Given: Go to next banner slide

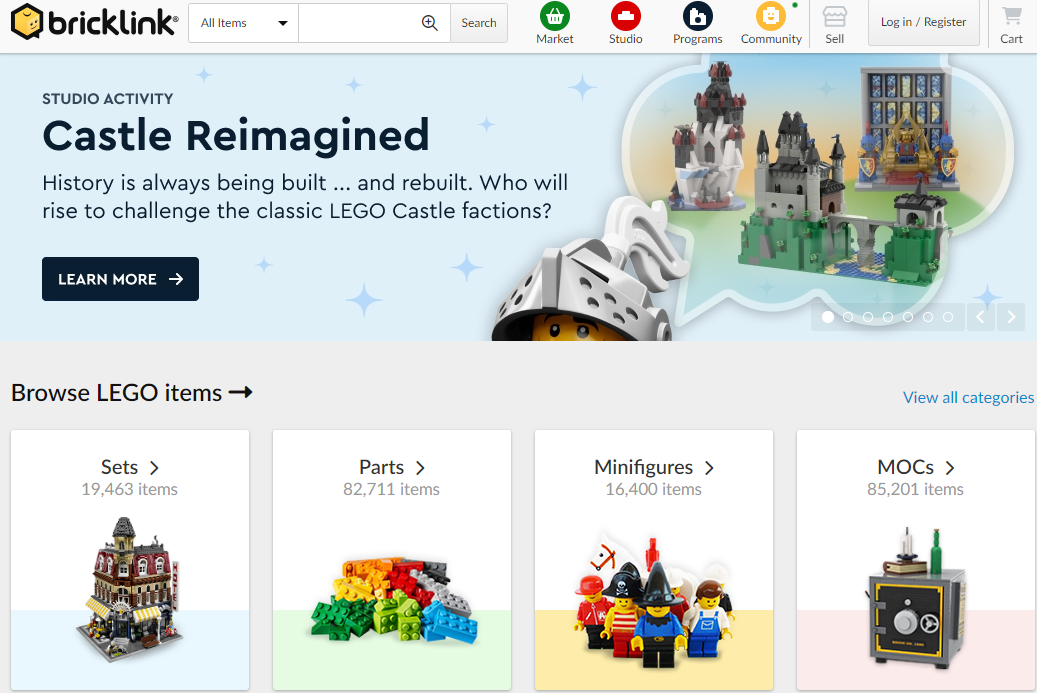Looking at the screenshot, I should 1011,317.
